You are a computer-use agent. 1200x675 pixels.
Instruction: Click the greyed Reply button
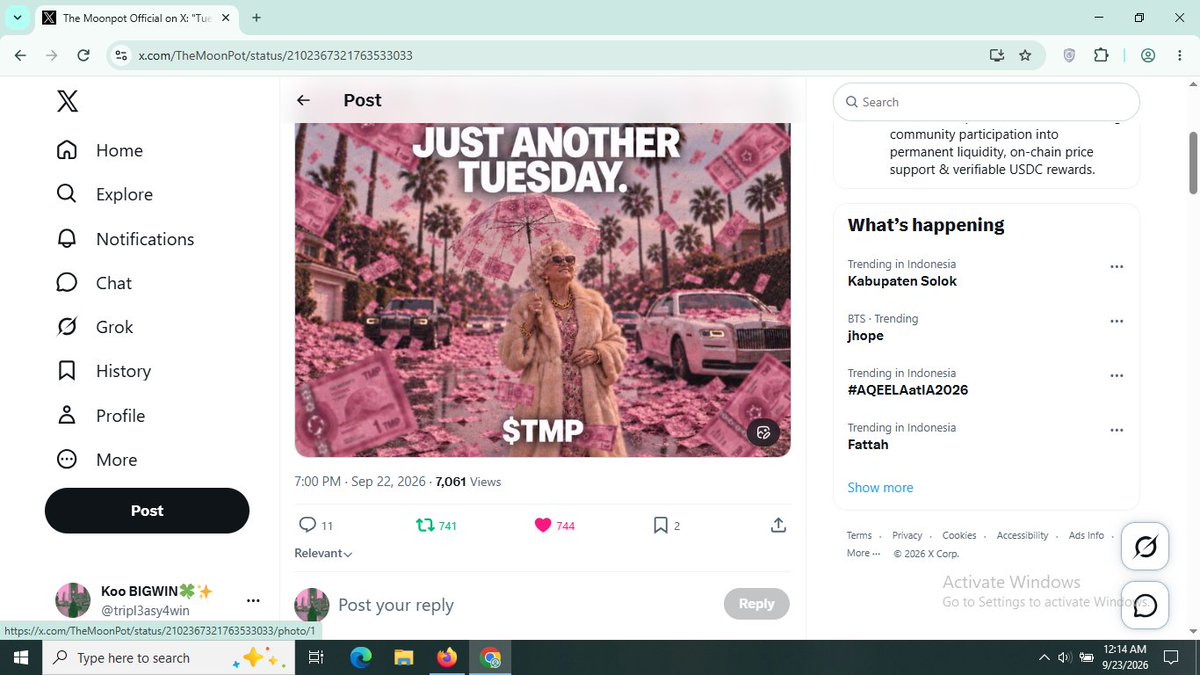click(756, 604)
